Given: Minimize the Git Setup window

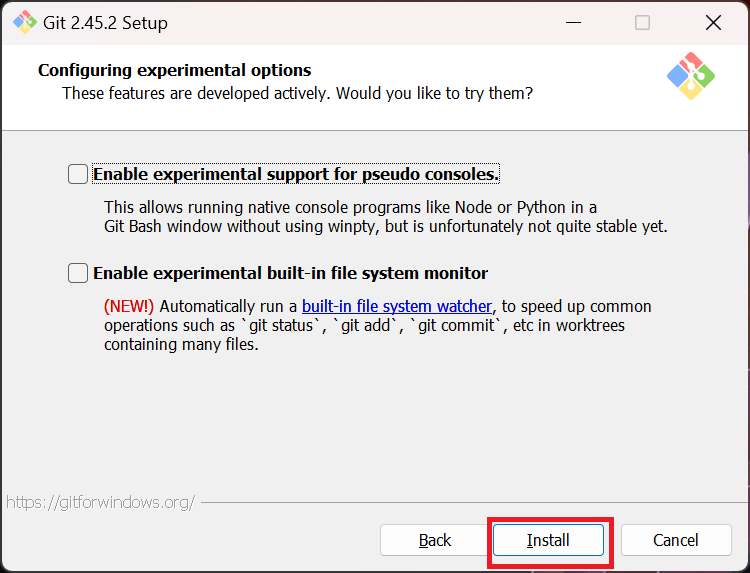Looking at the screenshot, I should 573,22.
